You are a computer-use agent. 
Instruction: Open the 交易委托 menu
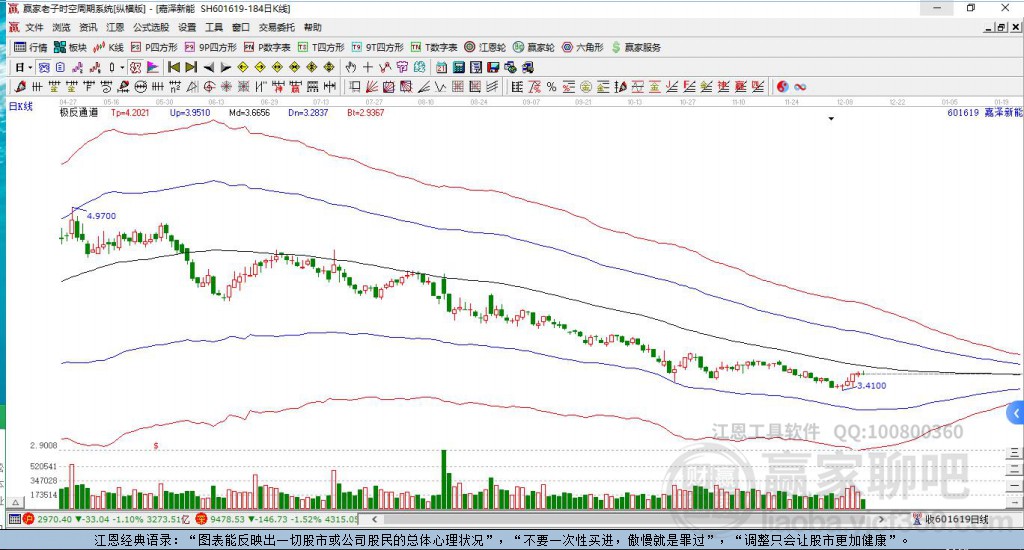(x=277, y=27)
